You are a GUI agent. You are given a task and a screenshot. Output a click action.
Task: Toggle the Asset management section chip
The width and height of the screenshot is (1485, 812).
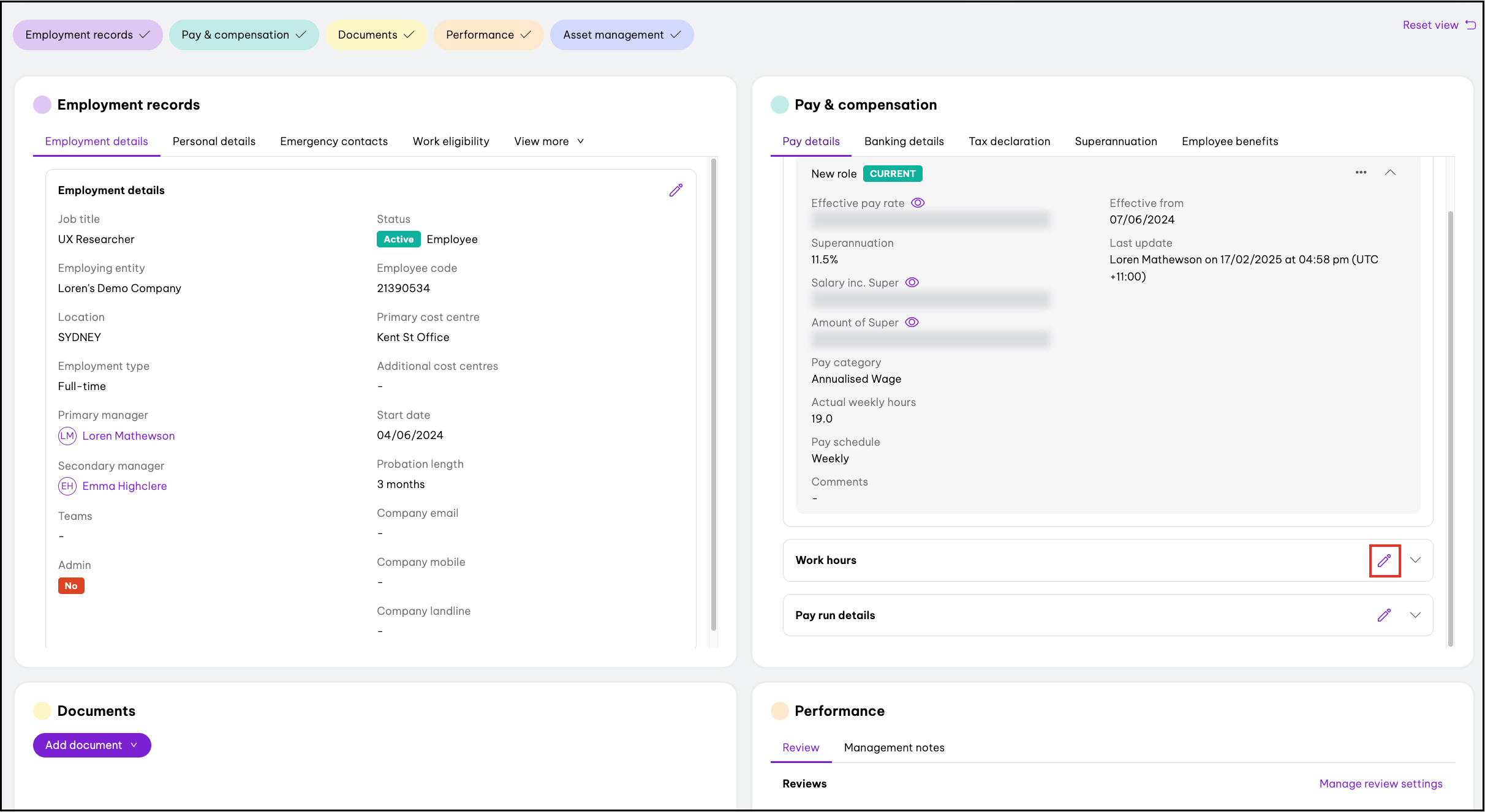[x=621, y=35]
